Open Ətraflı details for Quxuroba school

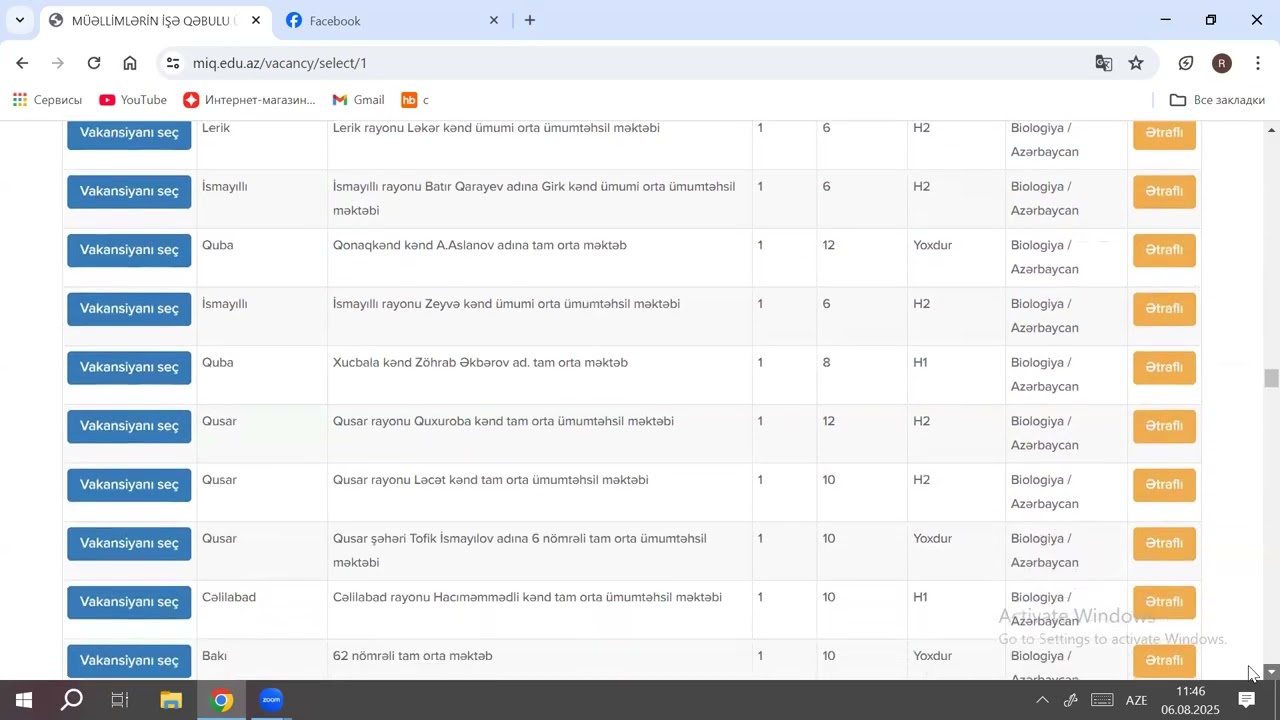pyautogui.click(x=1164, y=426)
